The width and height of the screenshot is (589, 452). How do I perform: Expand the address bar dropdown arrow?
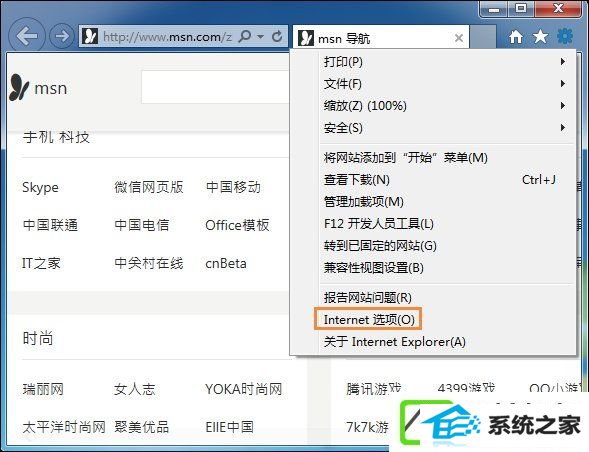[x=260, y=36]
